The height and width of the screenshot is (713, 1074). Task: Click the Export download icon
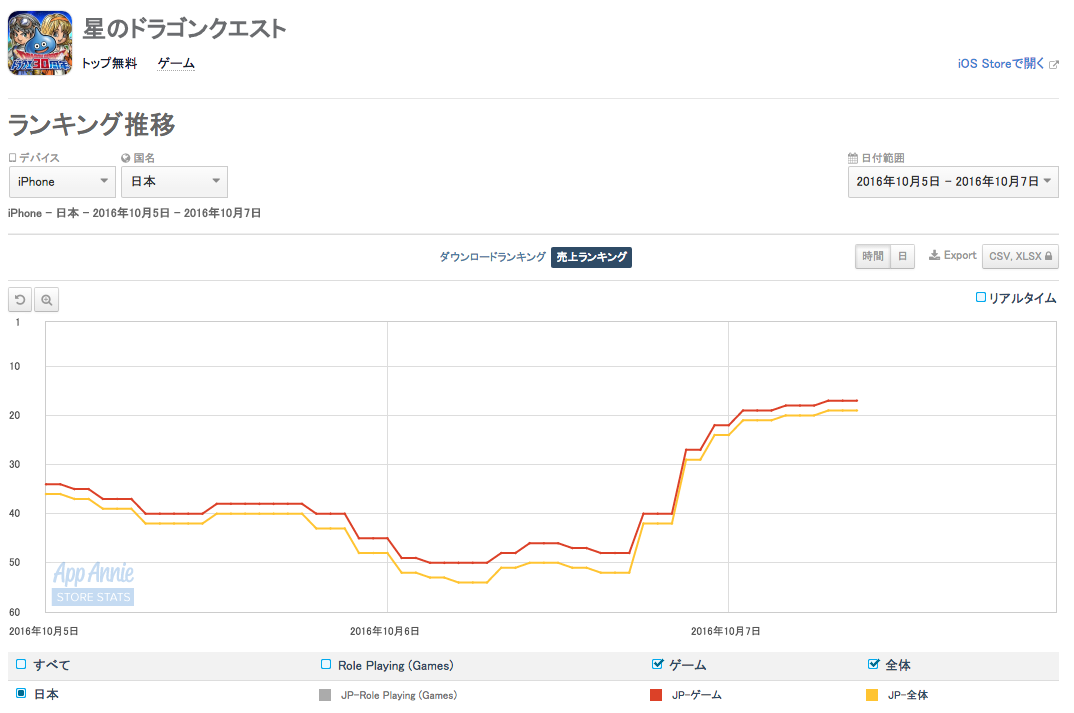coord(934,255)
